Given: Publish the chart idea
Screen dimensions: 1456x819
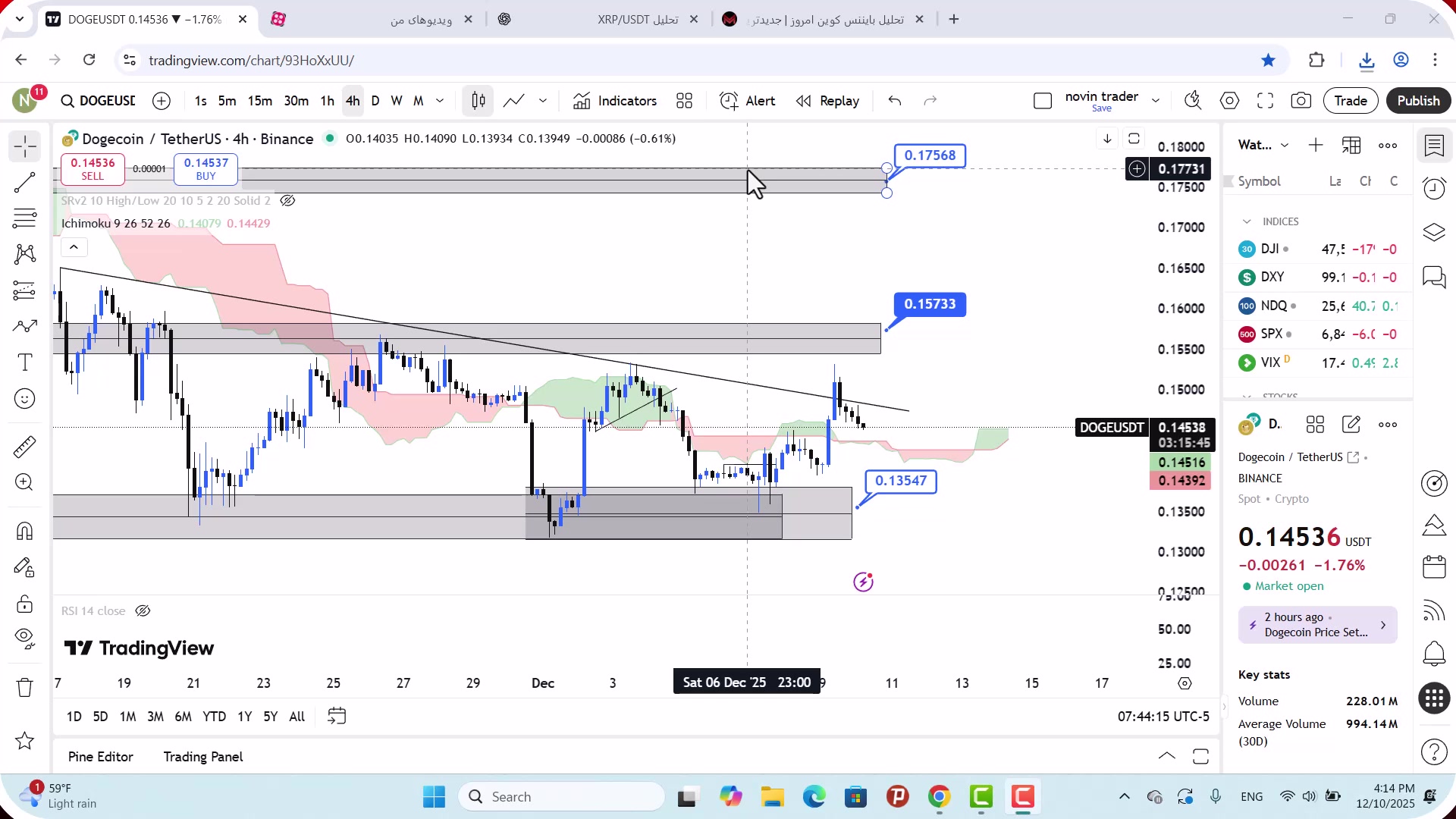Looking at the screenshot, I should [x=1418, y=101].
